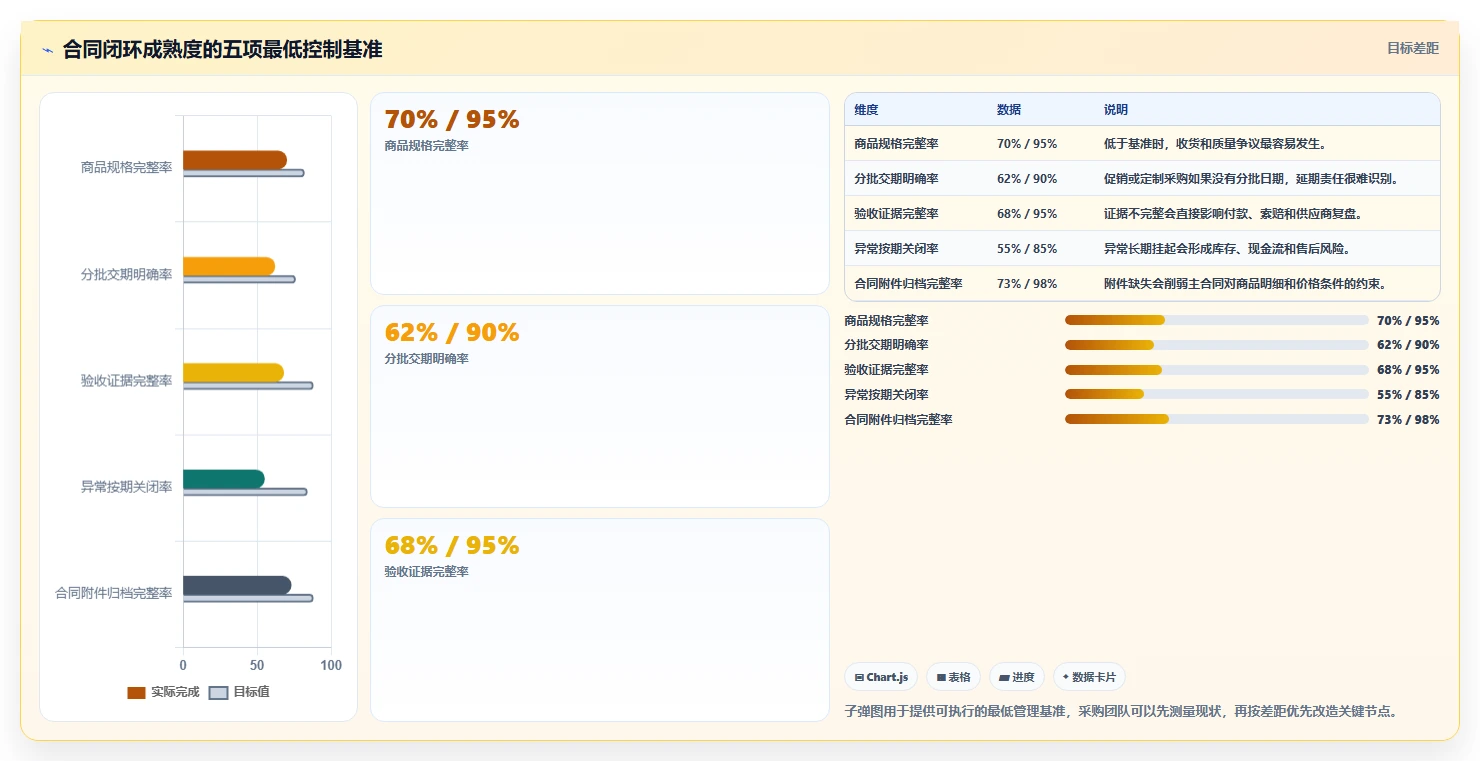
Task: Click the description starting 促销或定制采购
Action: pyautogui.click(x=1252, y=179)
